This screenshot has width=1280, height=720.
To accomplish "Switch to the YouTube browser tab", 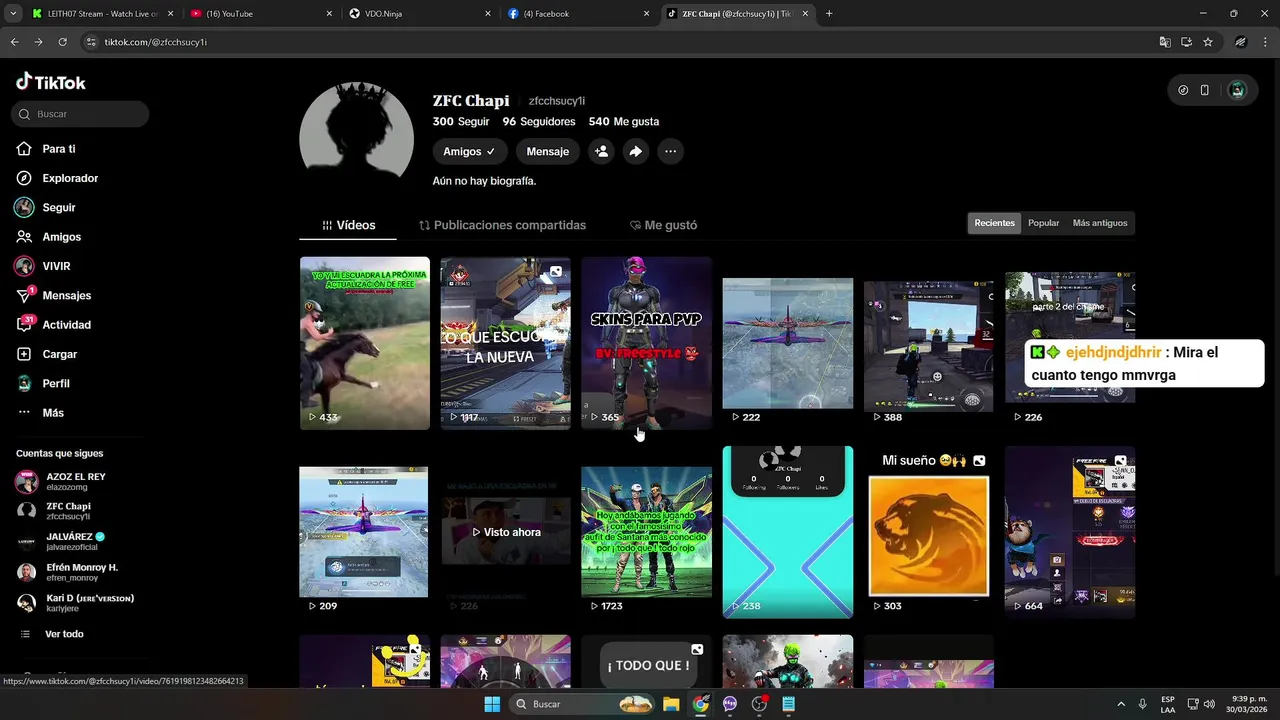I will click(260, 14).
